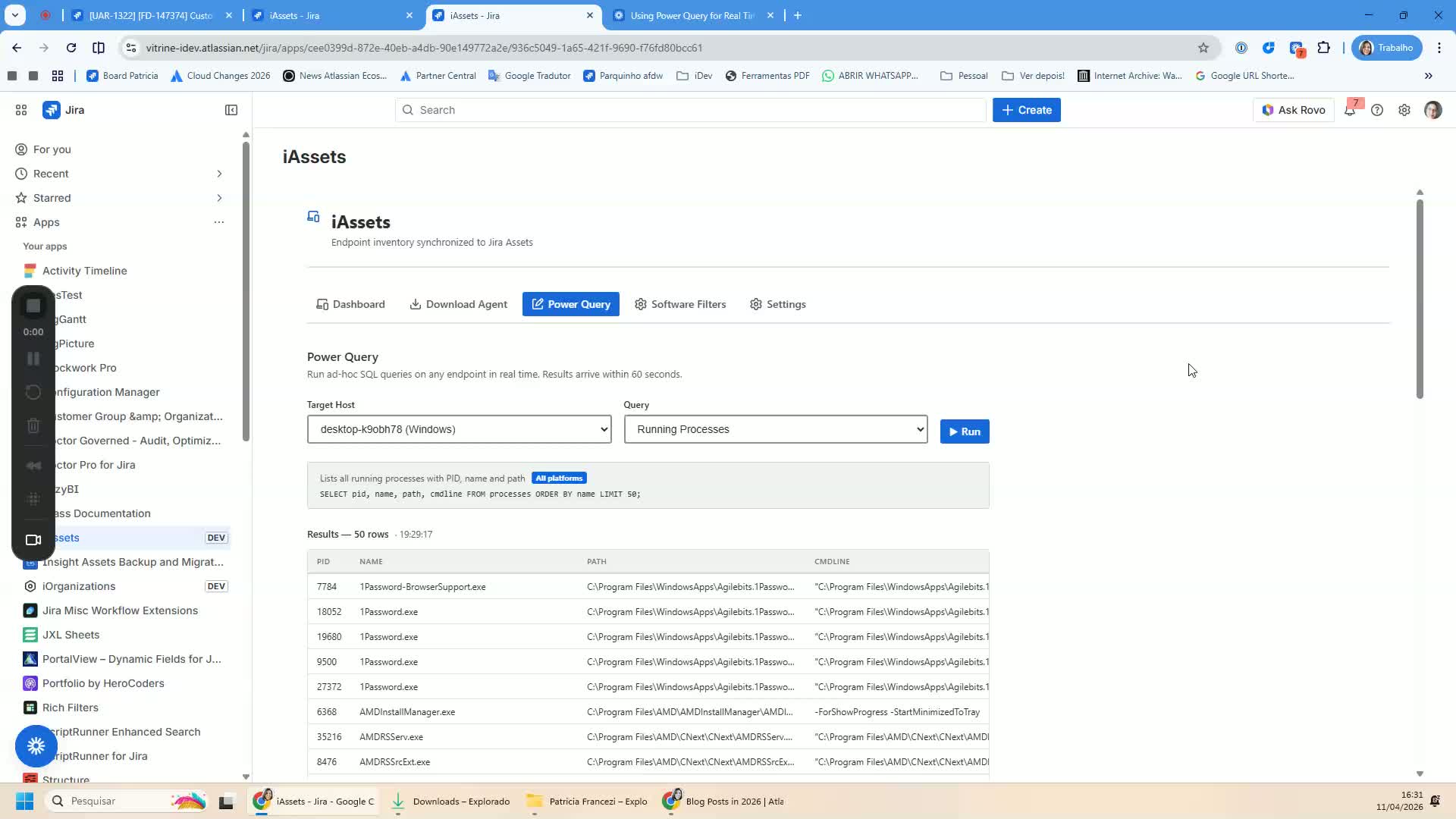The width and height of the screenshot is (1456, 819).
Task: Click the taskbar clock and date
Action: click(x=1400, y=801)
